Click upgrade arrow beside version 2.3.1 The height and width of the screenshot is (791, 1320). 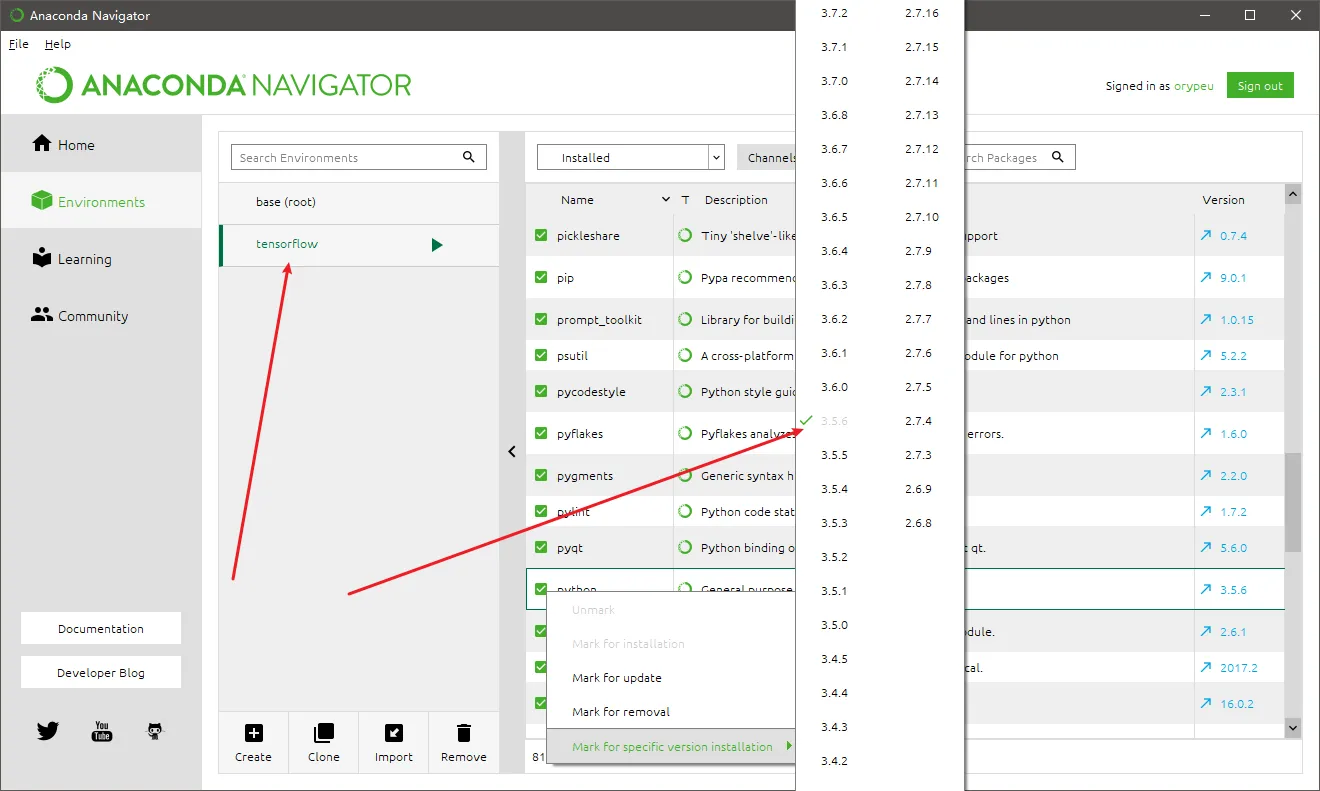(x=1205, y=392)
